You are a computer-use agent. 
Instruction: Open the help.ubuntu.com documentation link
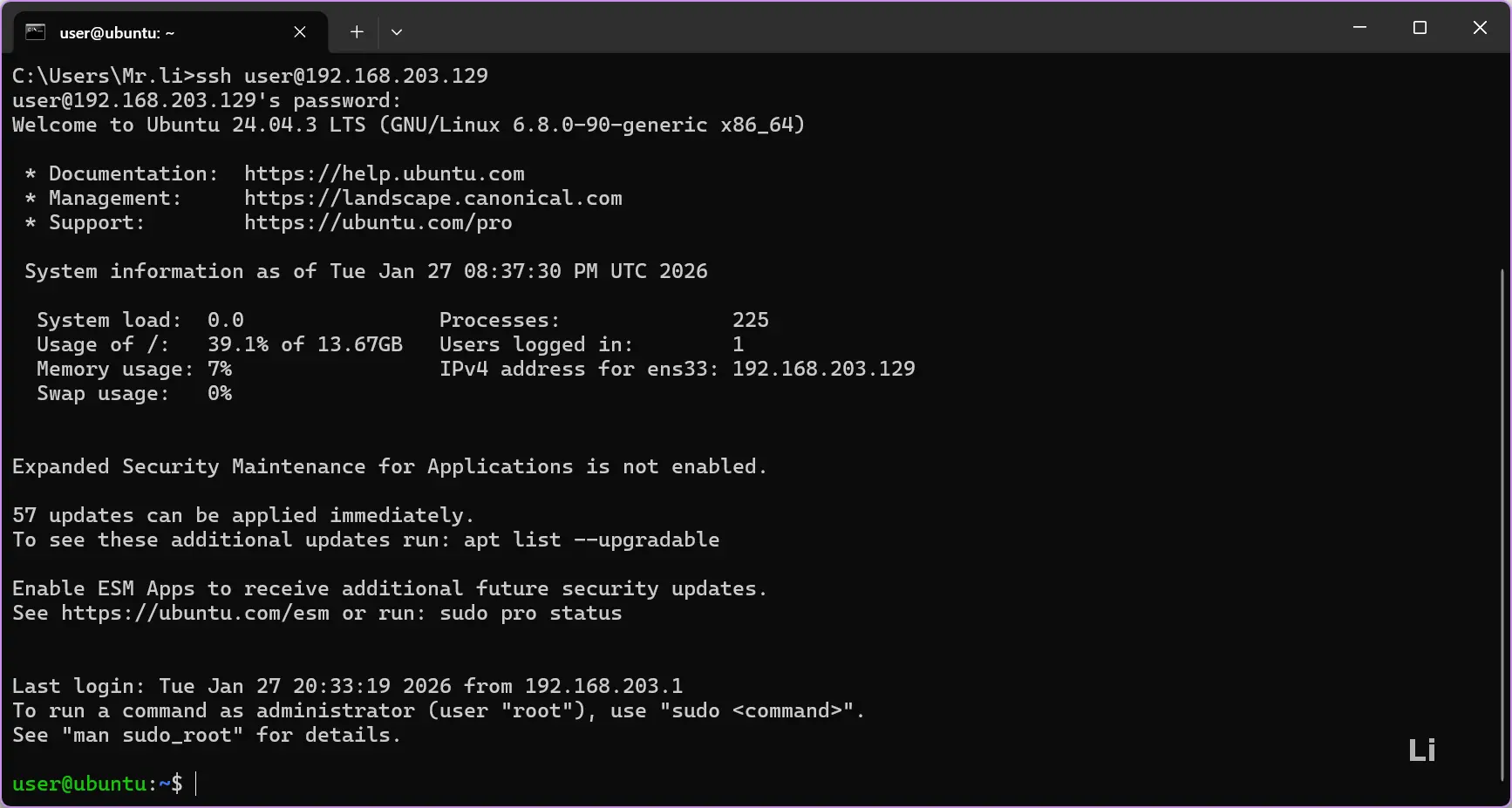[384, 173]
